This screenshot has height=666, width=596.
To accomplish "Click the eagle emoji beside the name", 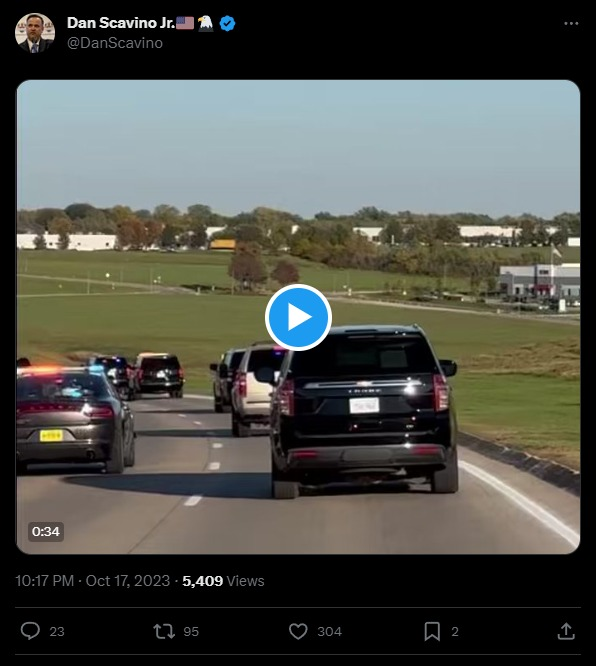I will (x=206, y=23).
